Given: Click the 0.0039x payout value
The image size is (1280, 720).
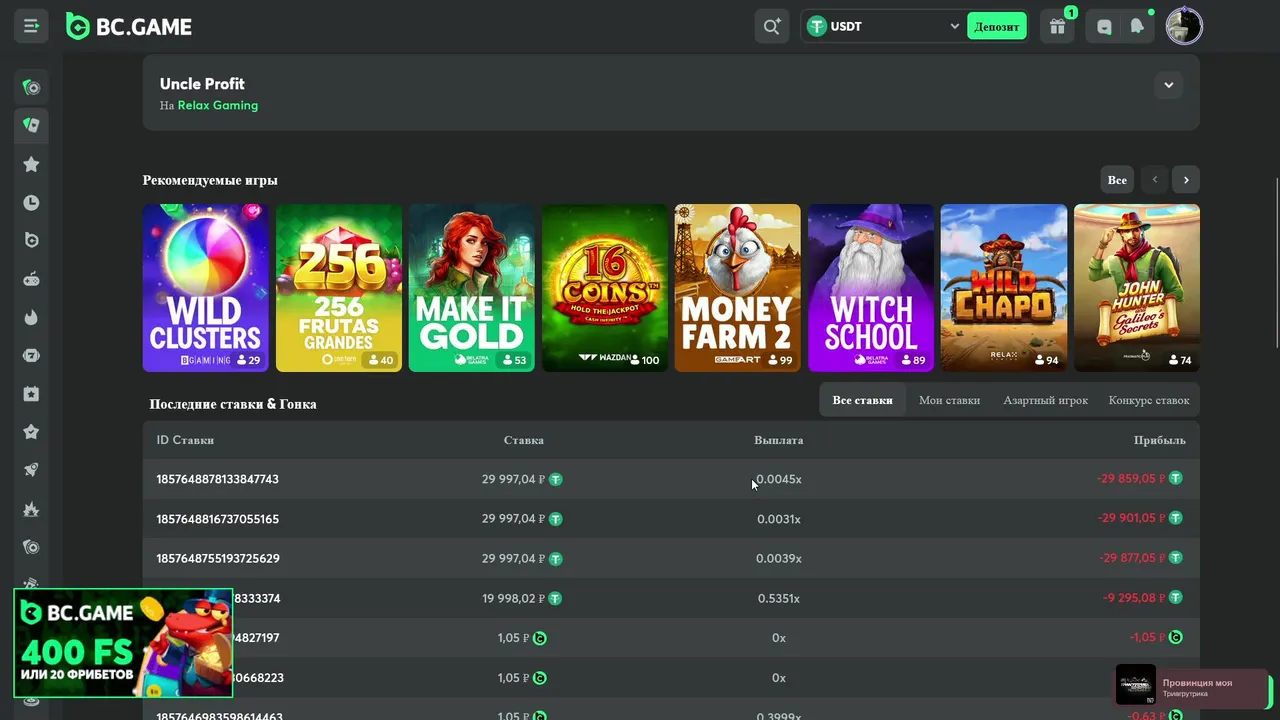Looking at the screenshot, I should pyautogui.click(x=779, y=558).
